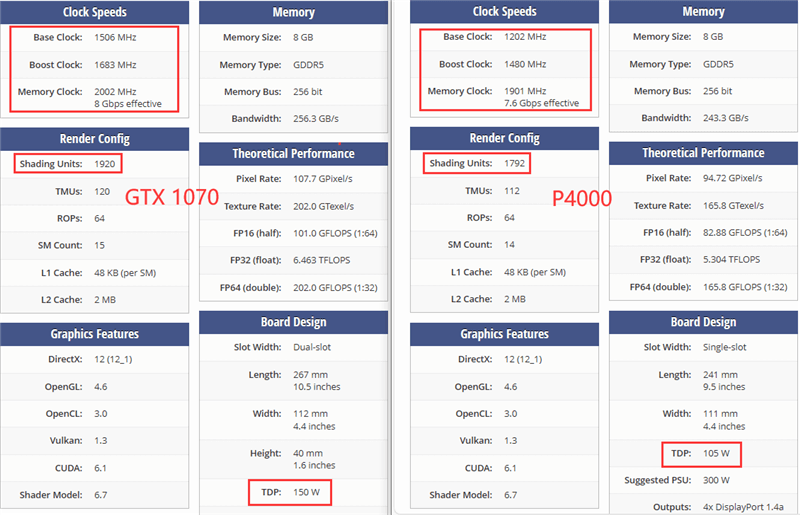Click the shading units value 1920
The image size is (800, 515).
105,164
